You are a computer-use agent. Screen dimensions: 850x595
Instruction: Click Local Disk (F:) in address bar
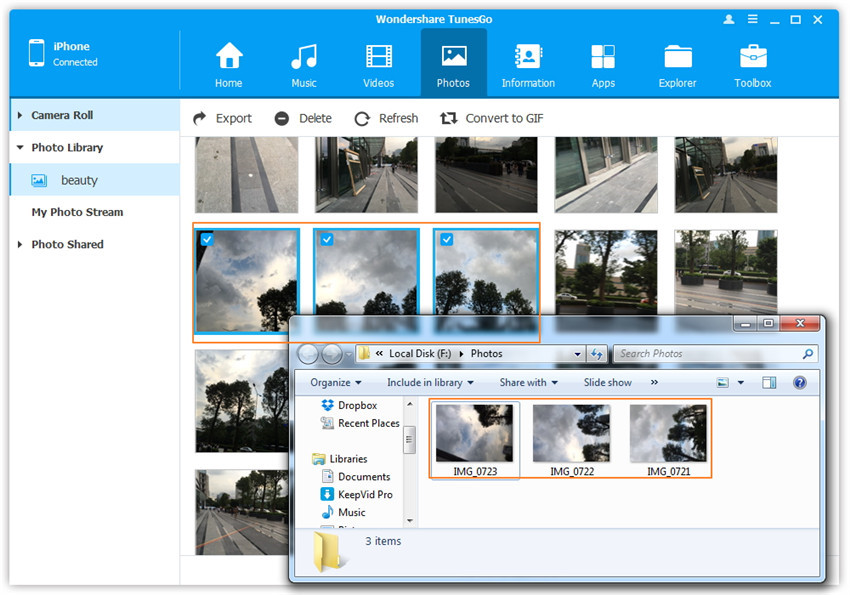pos(420,354)
